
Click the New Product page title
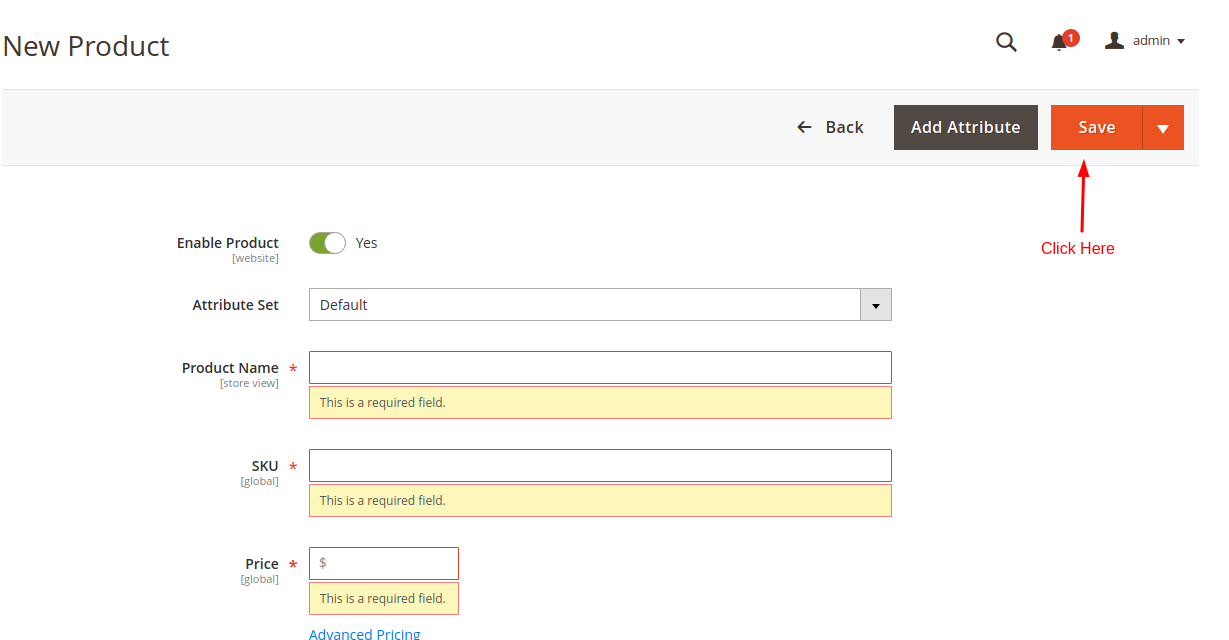(x=86, y=46)
